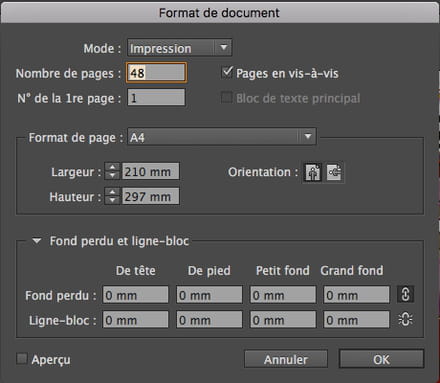
Task: Collapse the Fond perdu et ligne-bloc section
Action: pos(37,241)
